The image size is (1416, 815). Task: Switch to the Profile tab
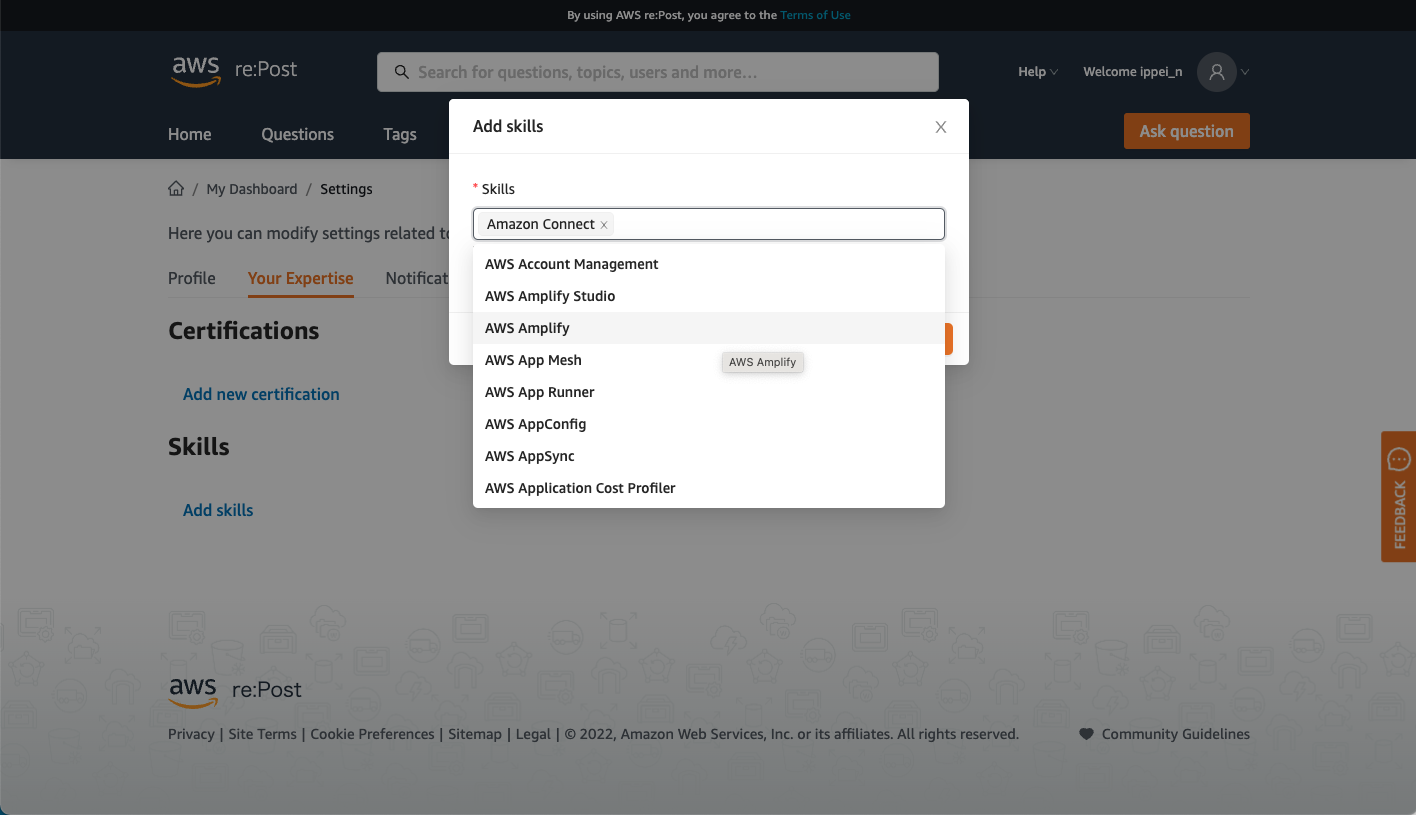point(192,278)
